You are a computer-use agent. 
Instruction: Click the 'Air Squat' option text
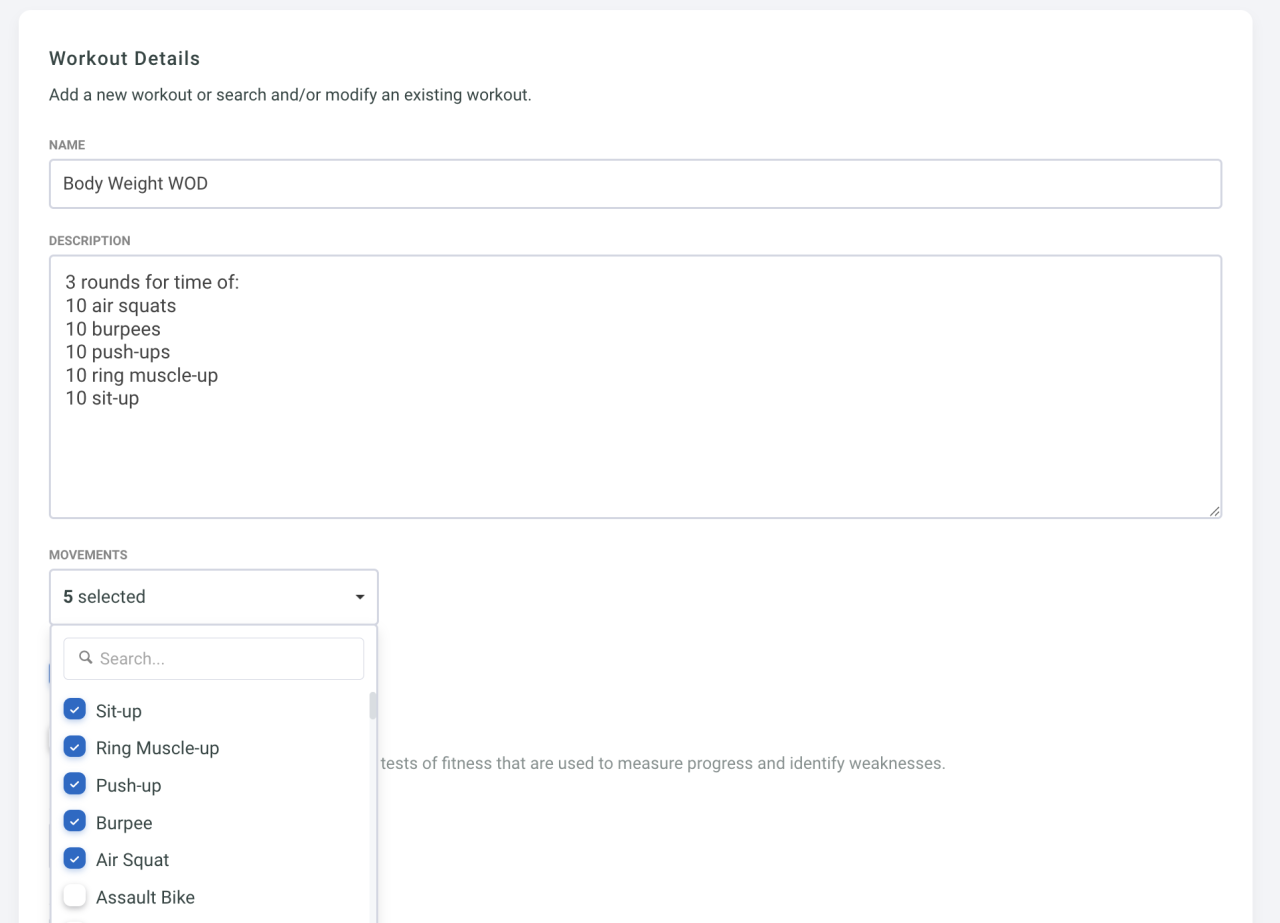[x=132, y=860]
